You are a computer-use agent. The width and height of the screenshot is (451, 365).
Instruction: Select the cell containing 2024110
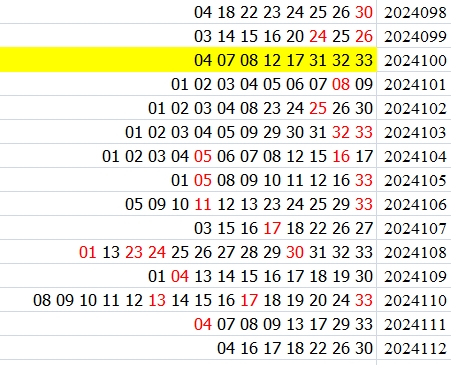(414, 300)
